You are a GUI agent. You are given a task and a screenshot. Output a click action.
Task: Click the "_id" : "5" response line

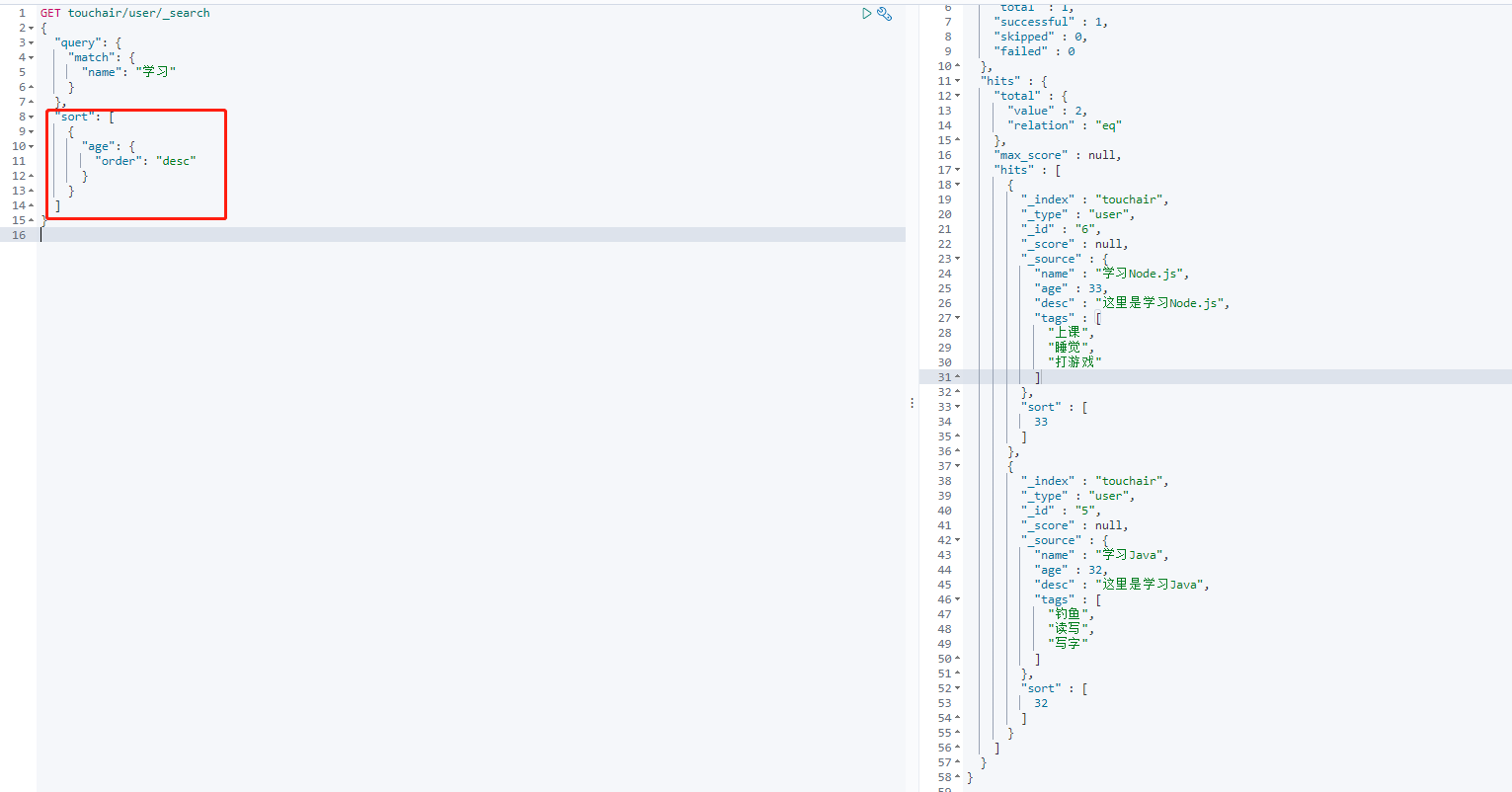tap(1061, 511)
